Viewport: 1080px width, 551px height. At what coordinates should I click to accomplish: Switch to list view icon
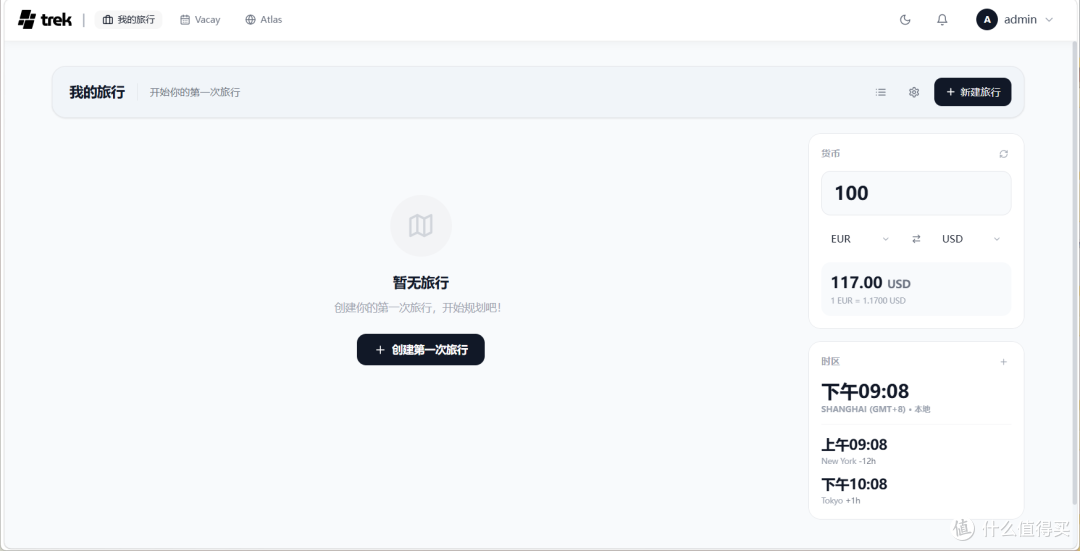[880, 92]
